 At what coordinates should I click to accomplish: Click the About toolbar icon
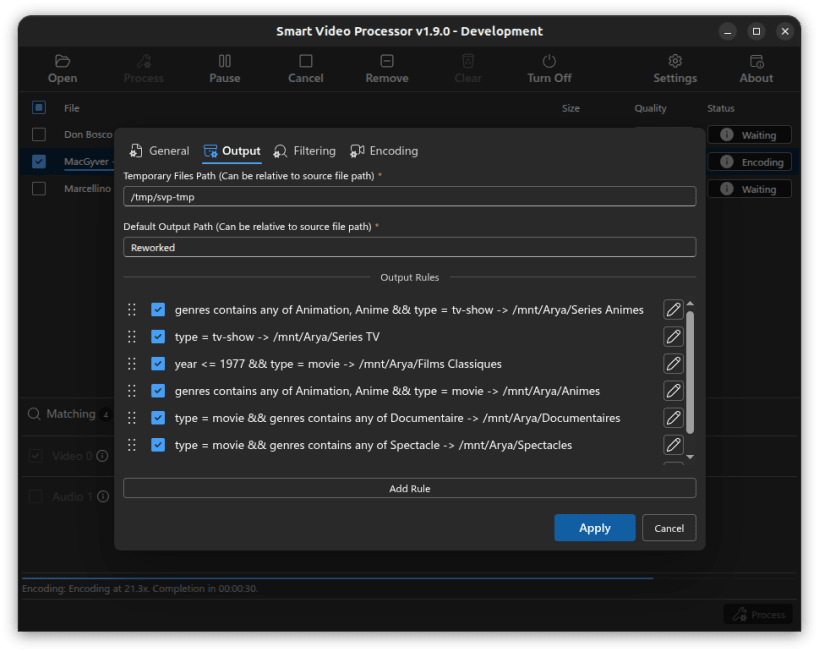[756, 61]
